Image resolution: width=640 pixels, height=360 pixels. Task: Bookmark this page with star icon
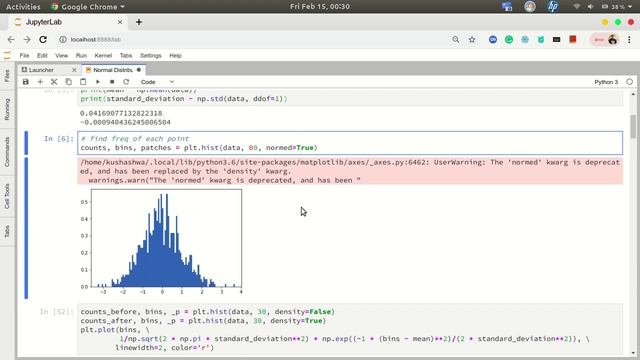(472, 40)
